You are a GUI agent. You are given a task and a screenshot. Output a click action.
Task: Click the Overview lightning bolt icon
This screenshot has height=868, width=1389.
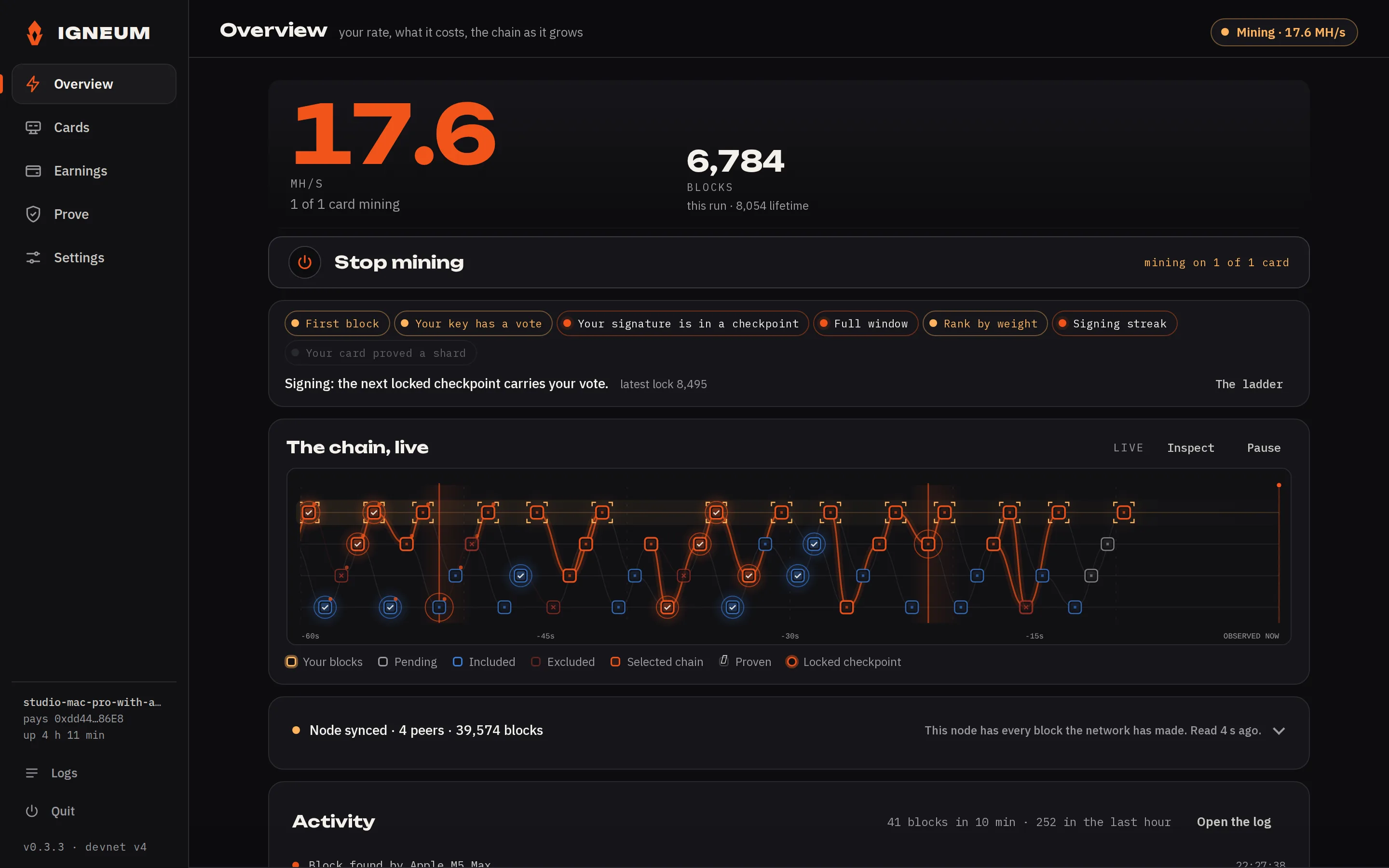[33, 84]
